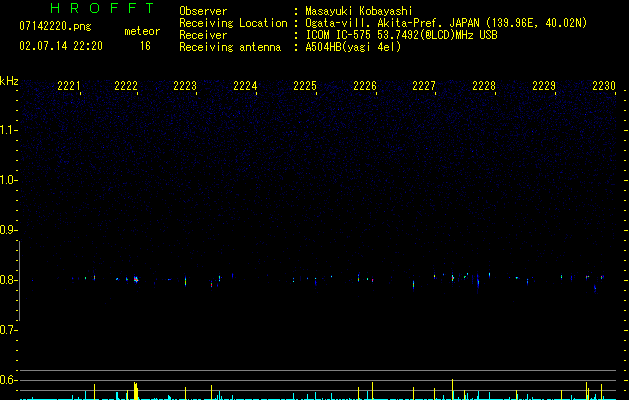Image resolution: width=629 pixels, height=400 pixels.
Task: Click the 0.7 kHz axis label
Action: (x=8, y=330)
